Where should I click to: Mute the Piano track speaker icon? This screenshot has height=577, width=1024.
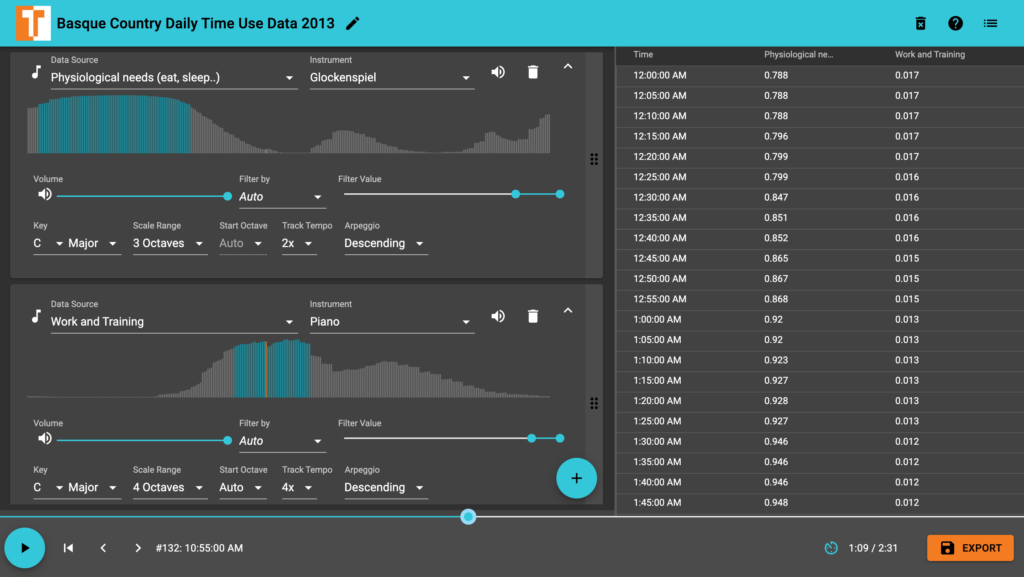point(498,316)
